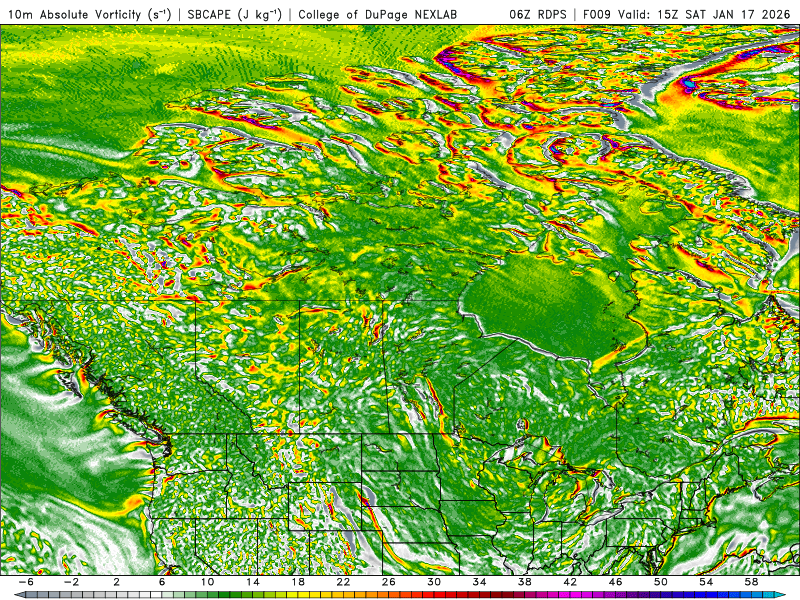Screen dimensions: 800x600
Task: Click the '6' color scale label
Action: pyautogui.click(x=162, y=582)
